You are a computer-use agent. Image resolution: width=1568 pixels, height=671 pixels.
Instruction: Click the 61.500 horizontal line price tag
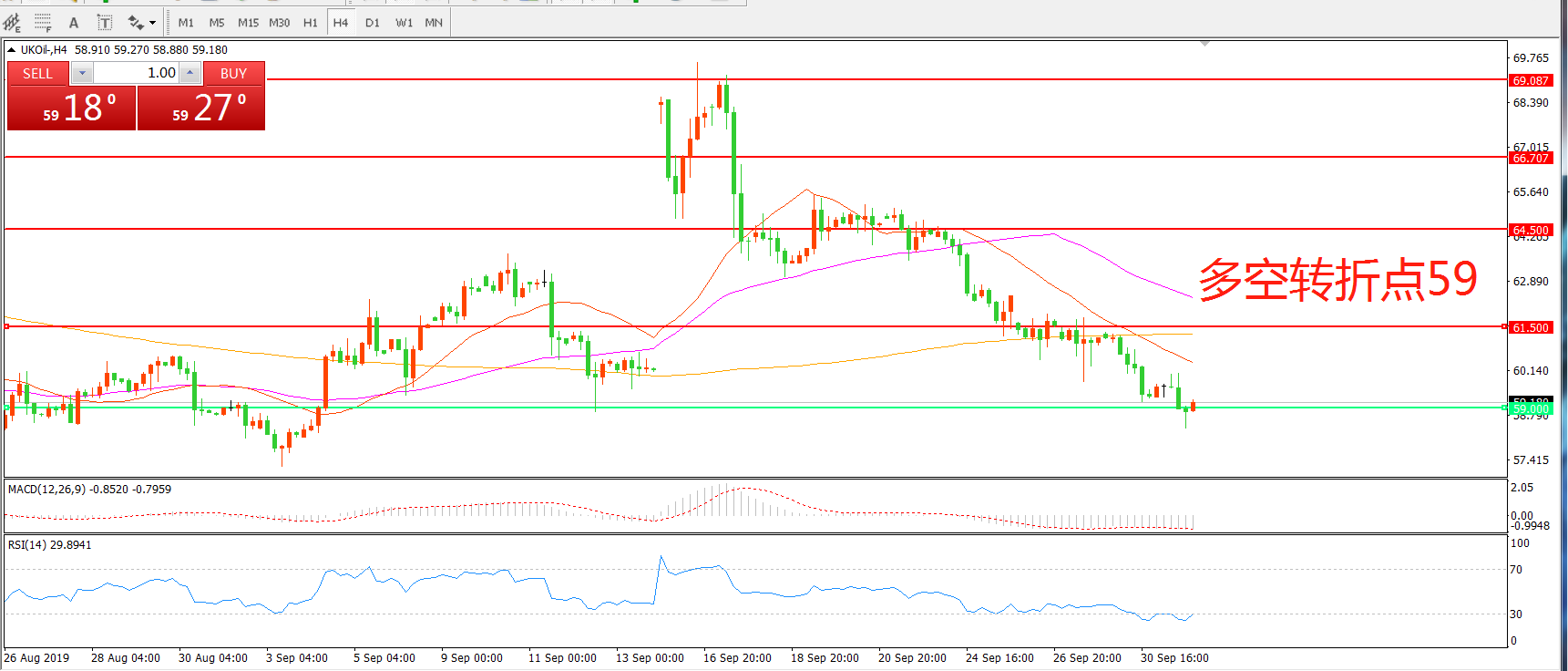(x=1531, y=327)
